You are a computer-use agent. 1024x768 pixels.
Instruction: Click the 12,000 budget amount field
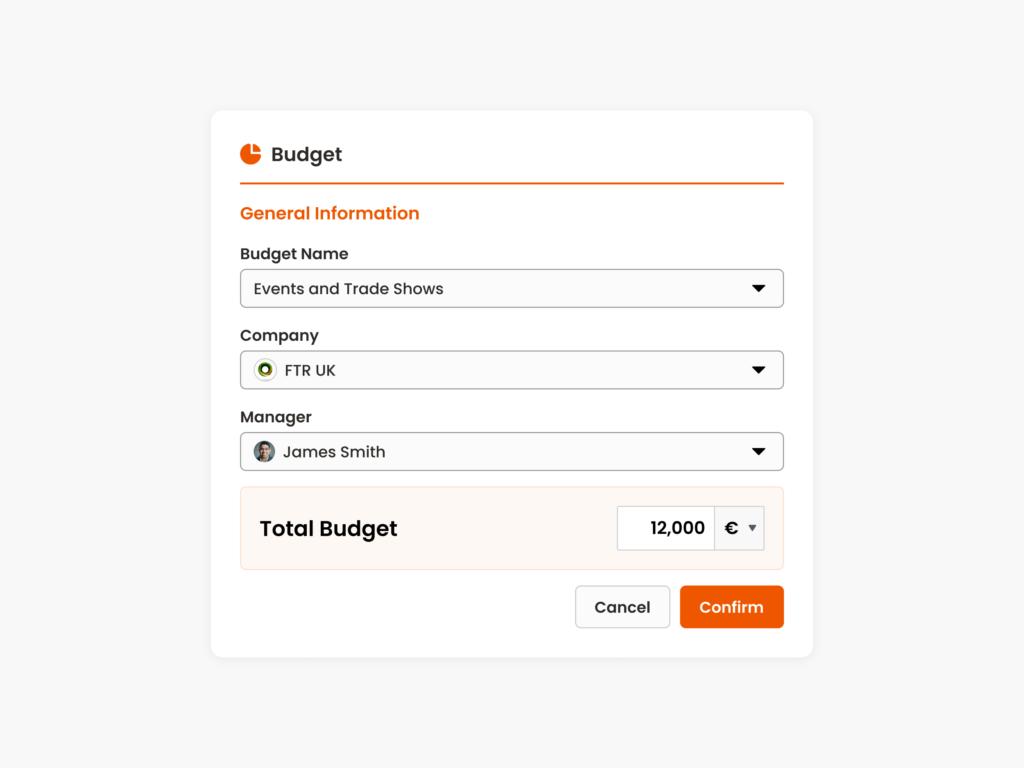tap(666, 528)
